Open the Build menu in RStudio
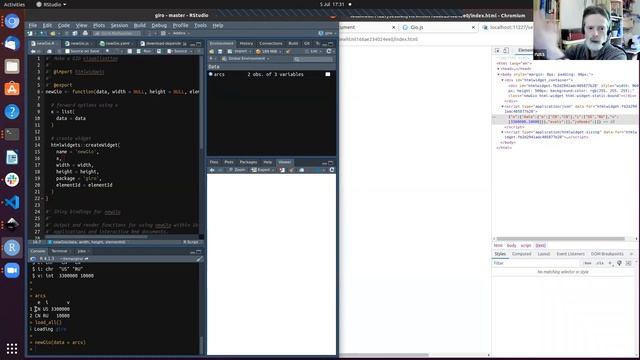The height and width of the screenshot is (360, 640). (x=140, y=25)
